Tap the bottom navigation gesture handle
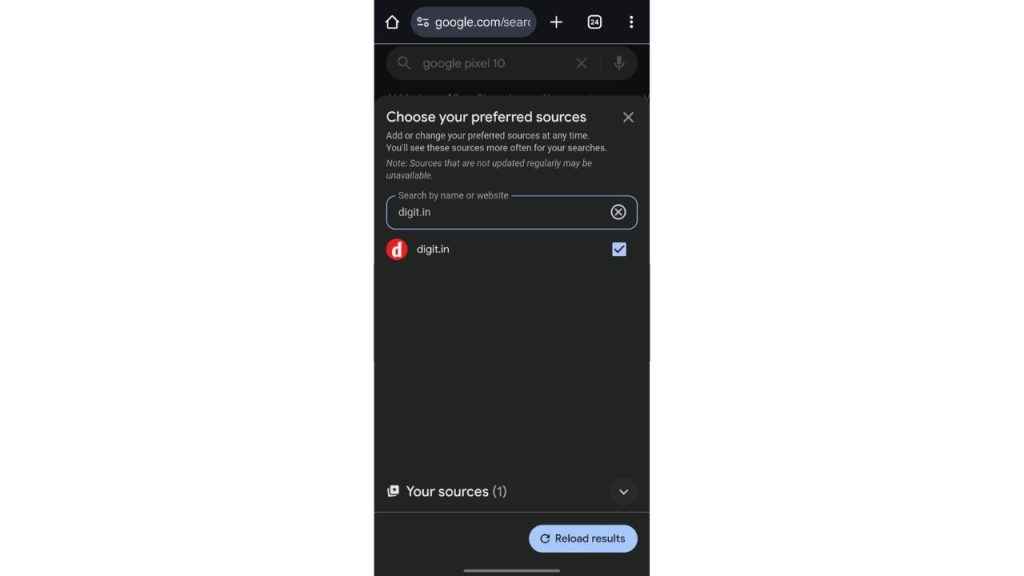 pos(511,571)
